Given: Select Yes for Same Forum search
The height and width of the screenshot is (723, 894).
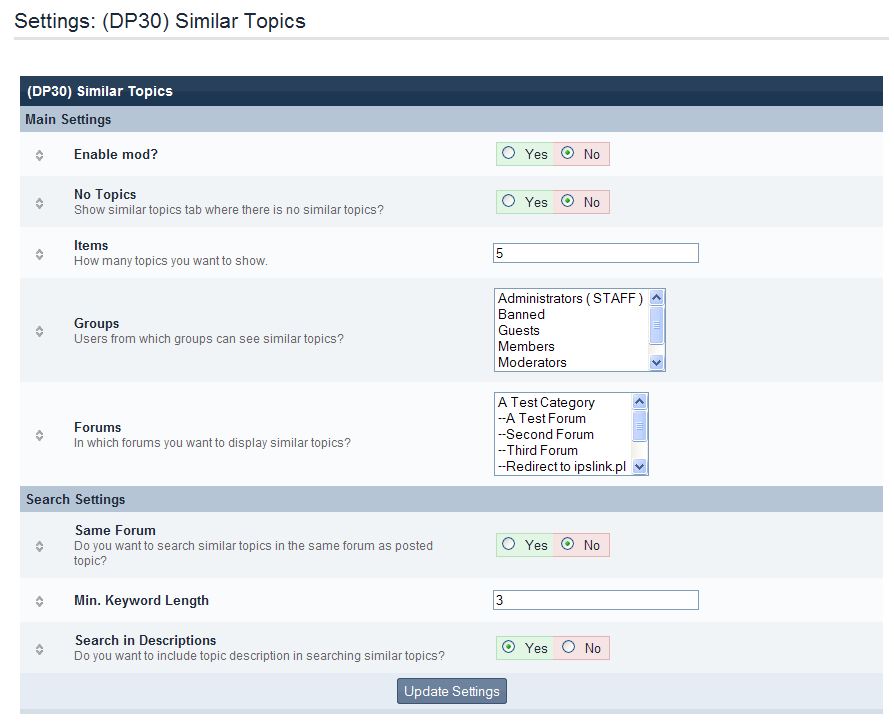Looking at the screenshot, I should click(x=509, y=545).
